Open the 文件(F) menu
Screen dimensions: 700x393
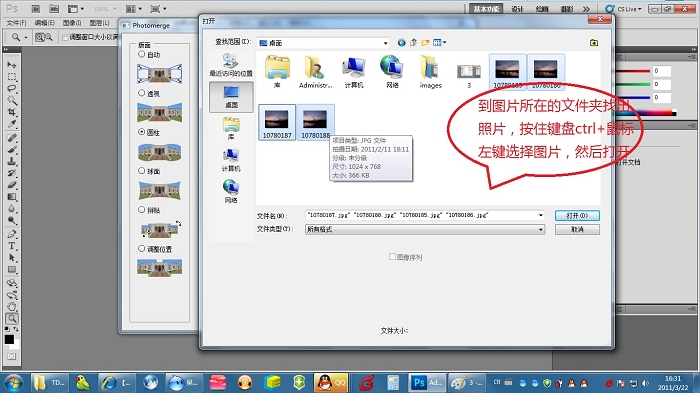tap(16, 23)
